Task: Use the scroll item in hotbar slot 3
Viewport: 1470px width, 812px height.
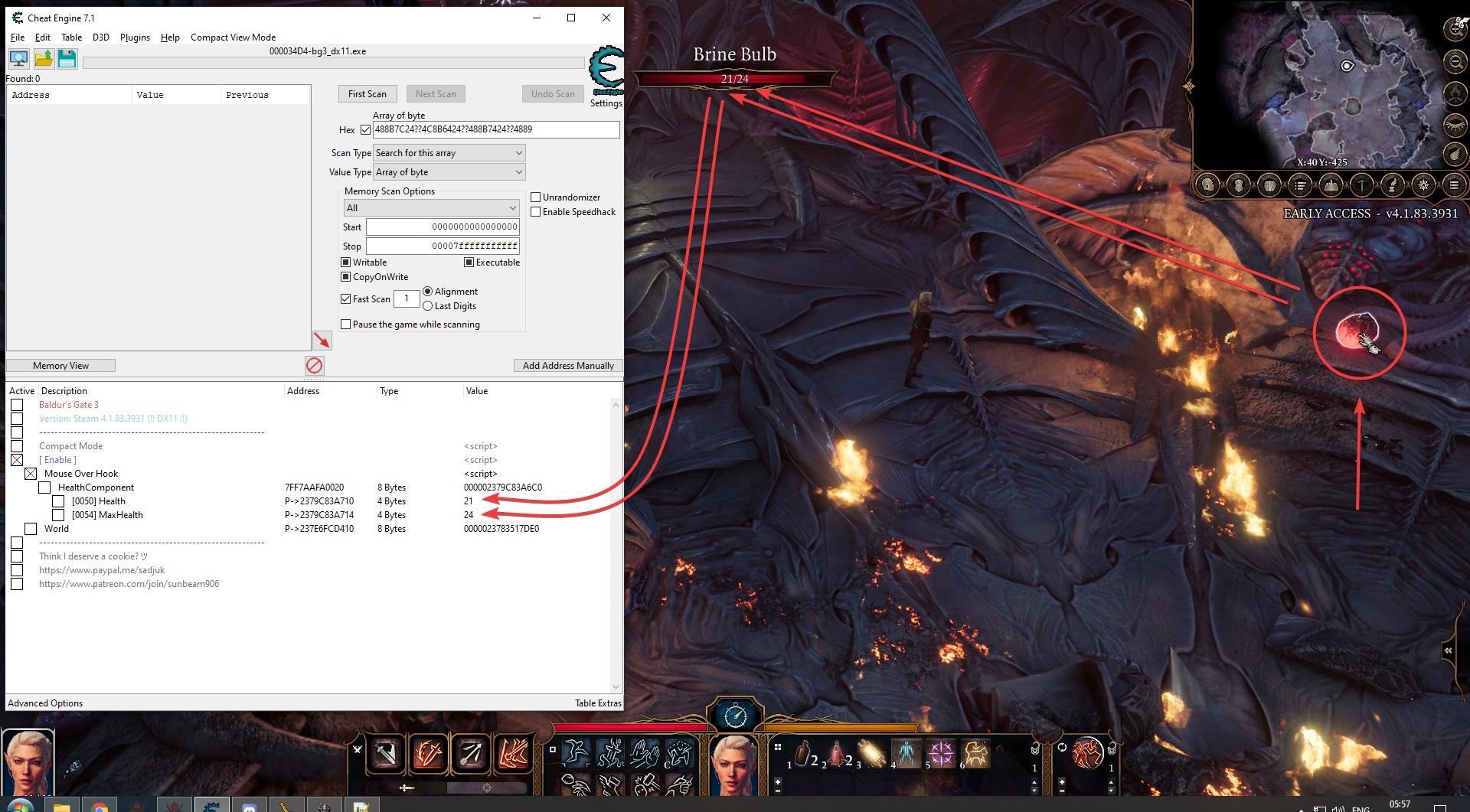Action: pos(871,754)
